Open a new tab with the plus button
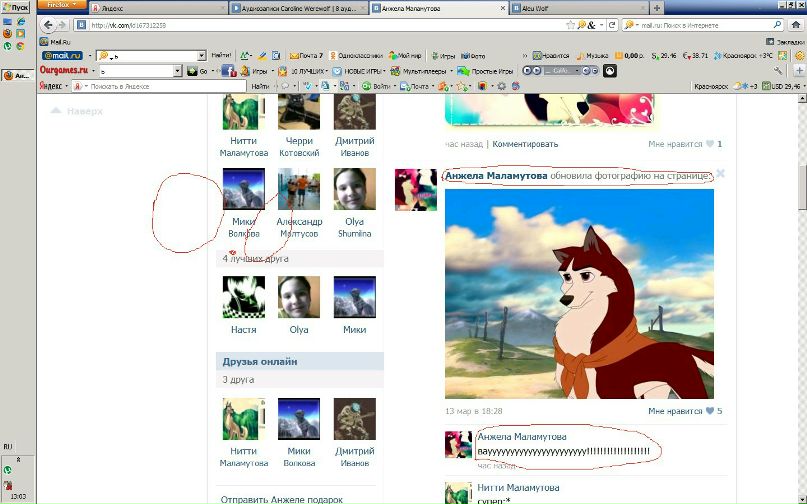807x504 pixels. point(656,8)
